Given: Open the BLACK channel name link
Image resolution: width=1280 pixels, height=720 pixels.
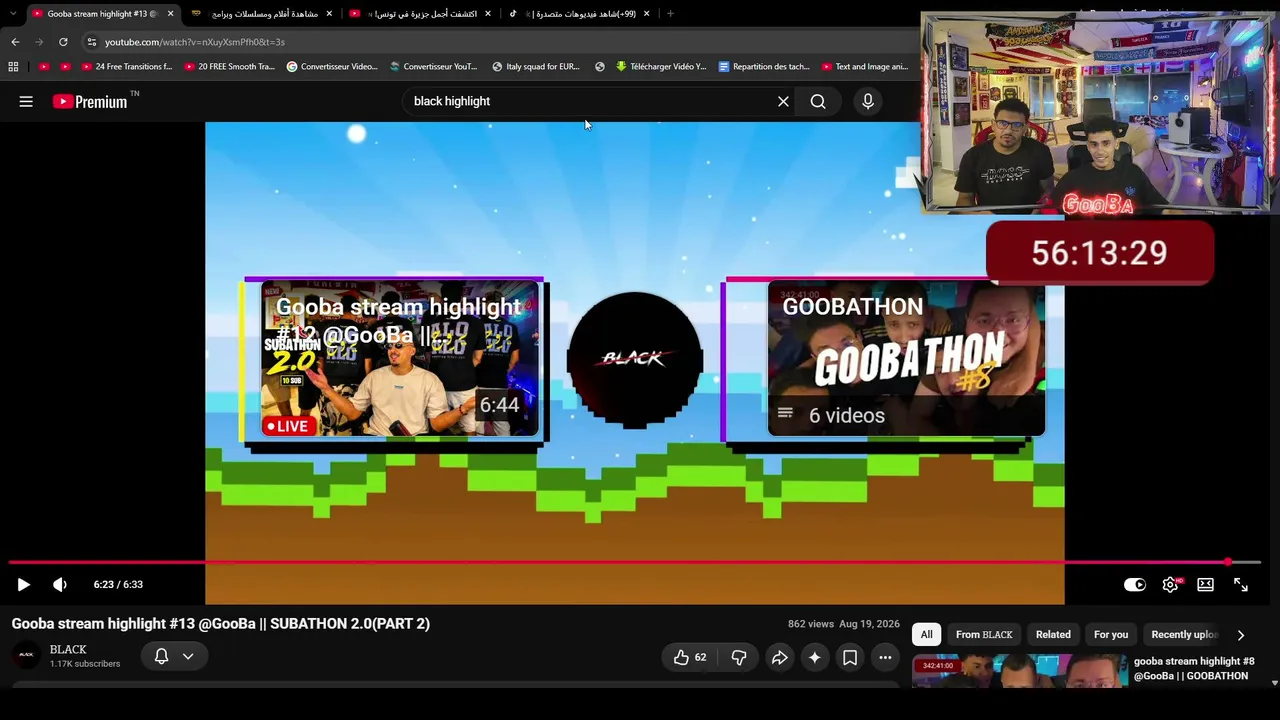Looking at the screenshot, I should [x=68, y=649].
